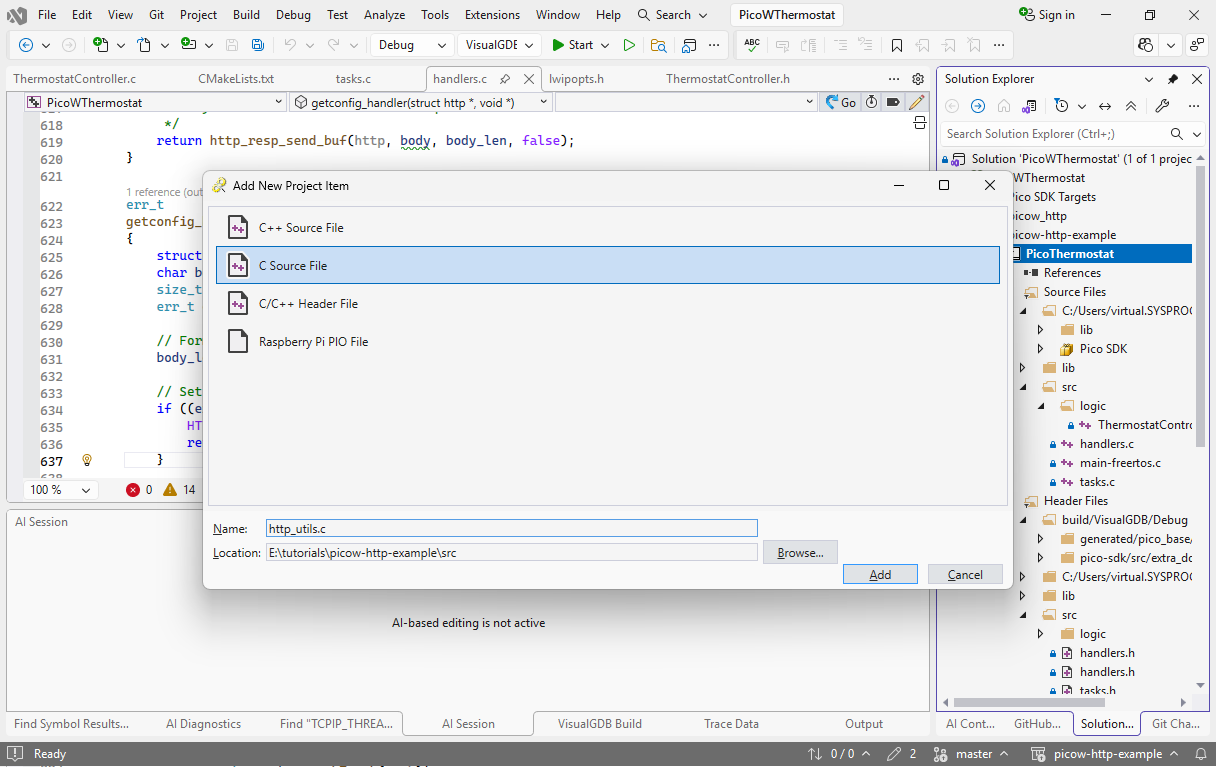Toggle pin on the handlers.c tab
Screen dimensions: 1216x767
click(505, 79)
